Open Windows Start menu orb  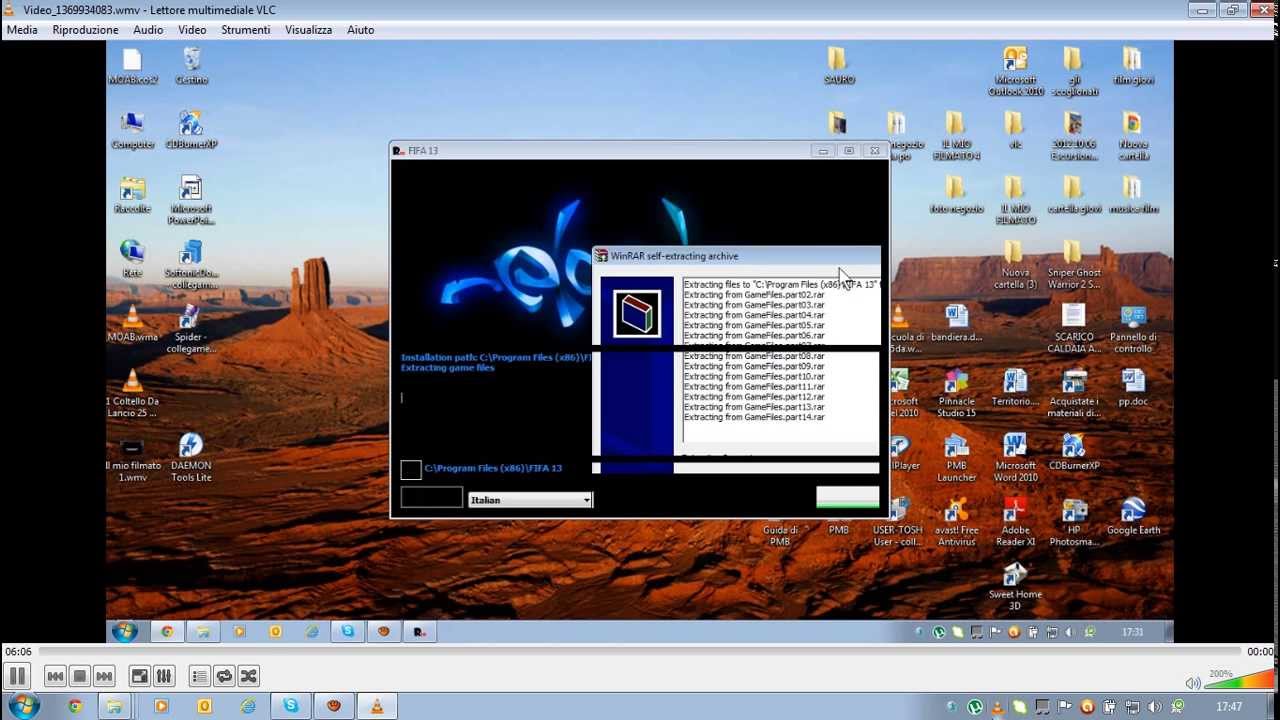[x=22, y=706]
